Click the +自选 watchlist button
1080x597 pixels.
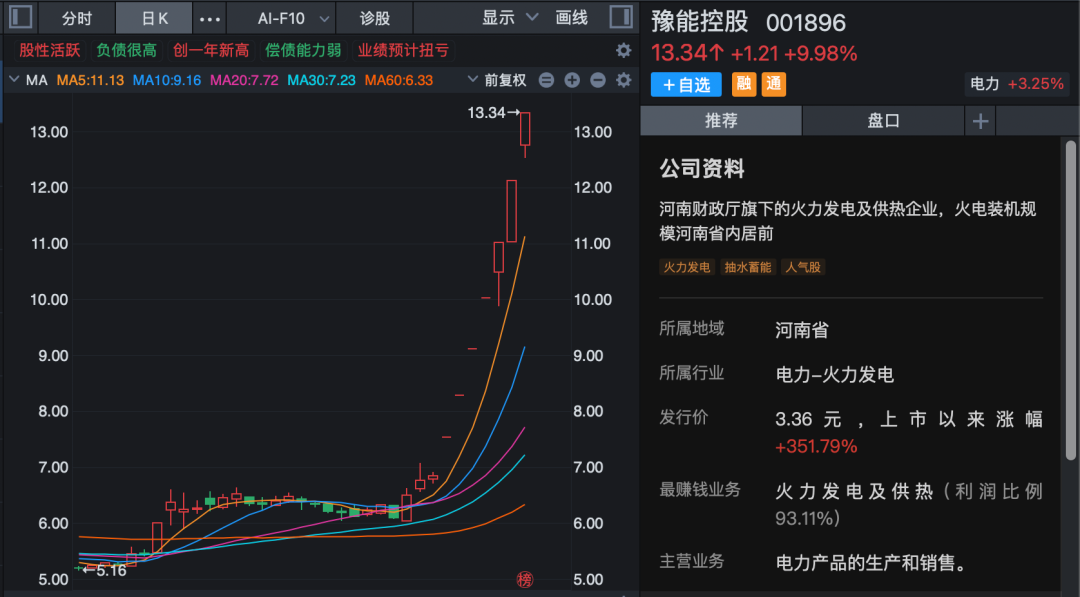(x=687, y=84)
